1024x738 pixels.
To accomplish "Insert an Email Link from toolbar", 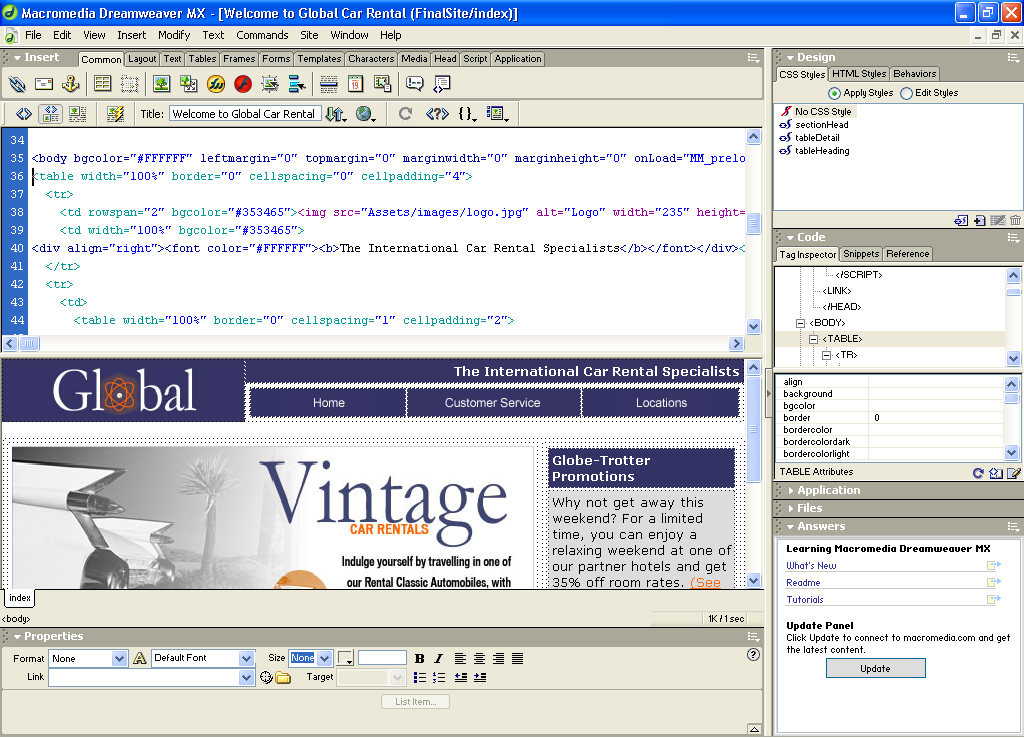I will [44, 84].
